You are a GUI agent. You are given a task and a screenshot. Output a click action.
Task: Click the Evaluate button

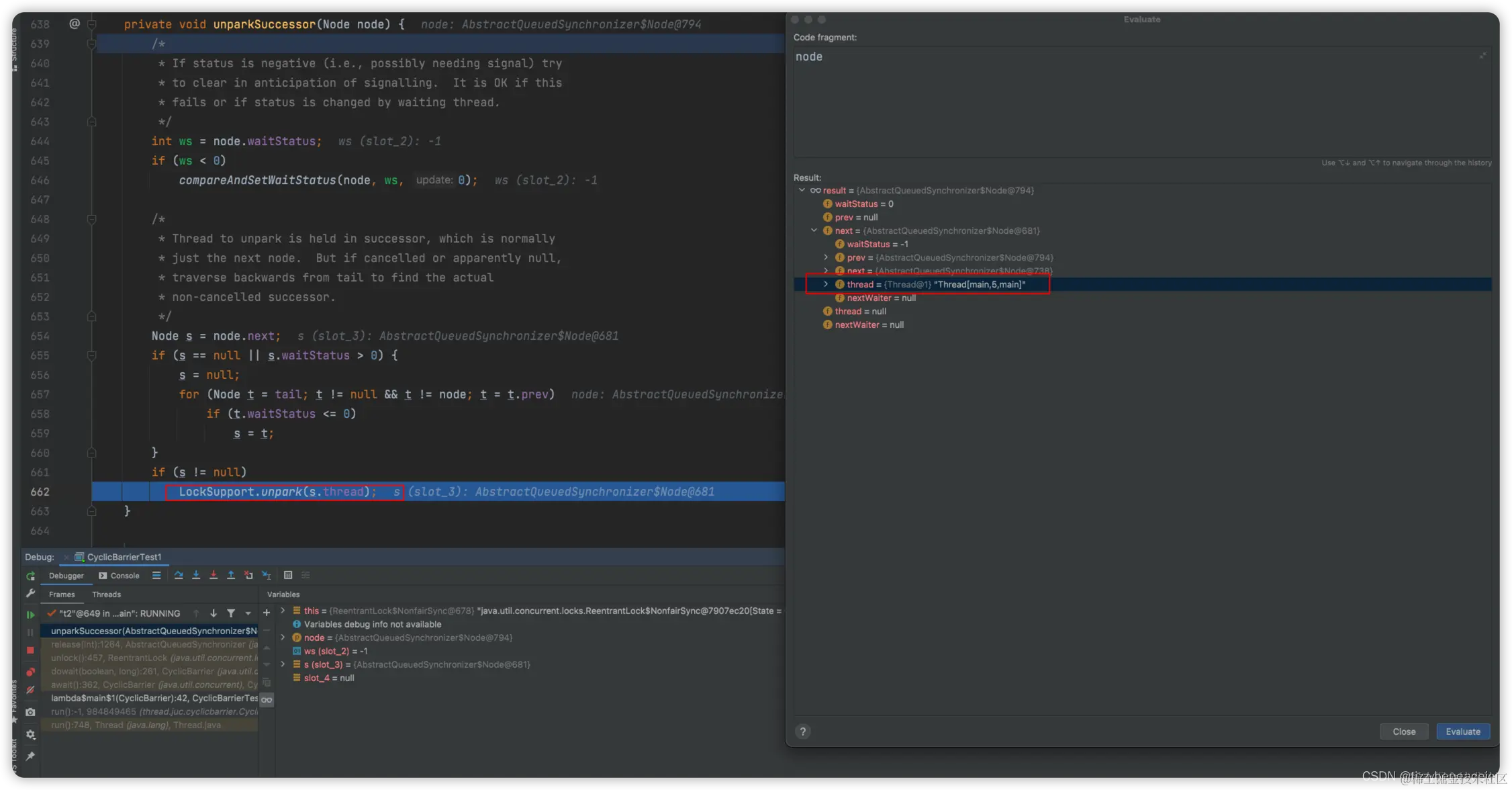pos(1463,732)
